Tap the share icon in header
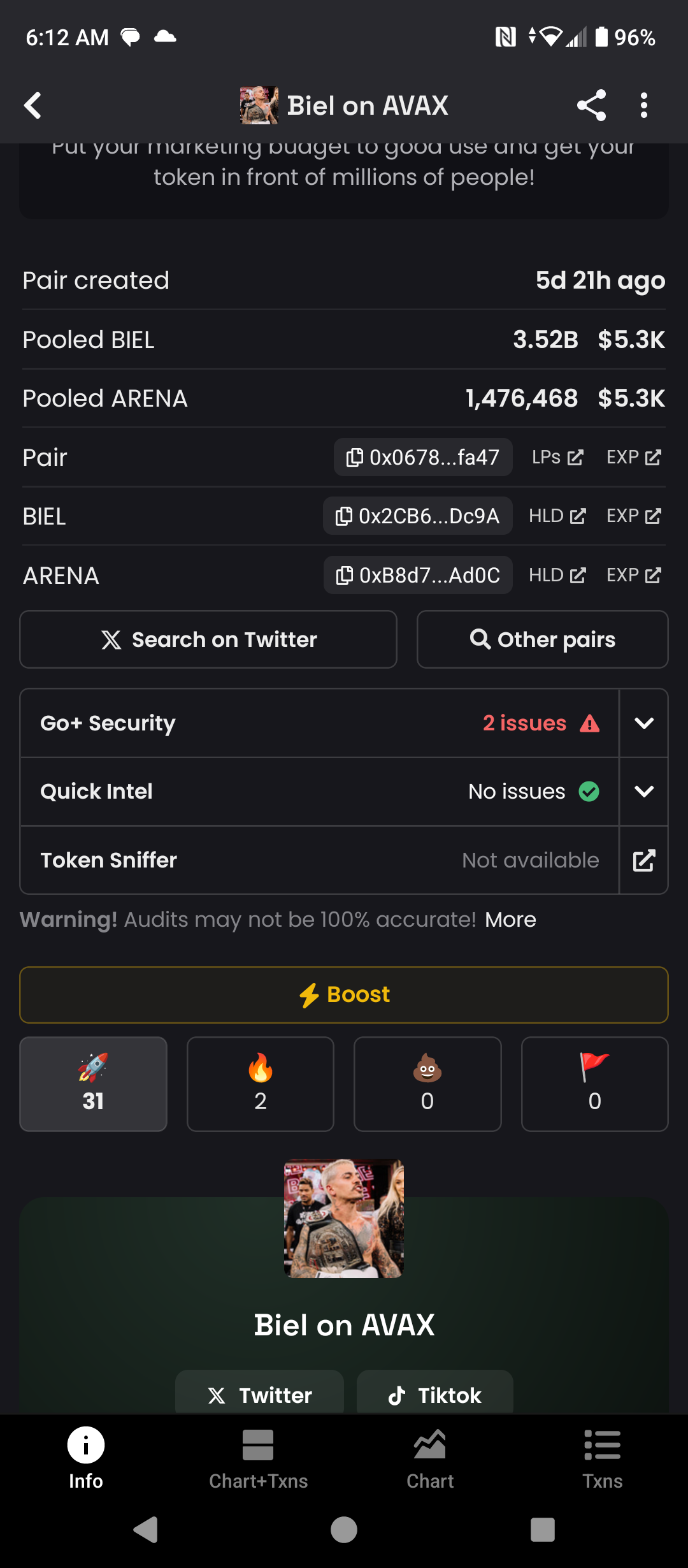Image resolution: width=688 pixels, height=1568 pixels. tap(591, 105)
